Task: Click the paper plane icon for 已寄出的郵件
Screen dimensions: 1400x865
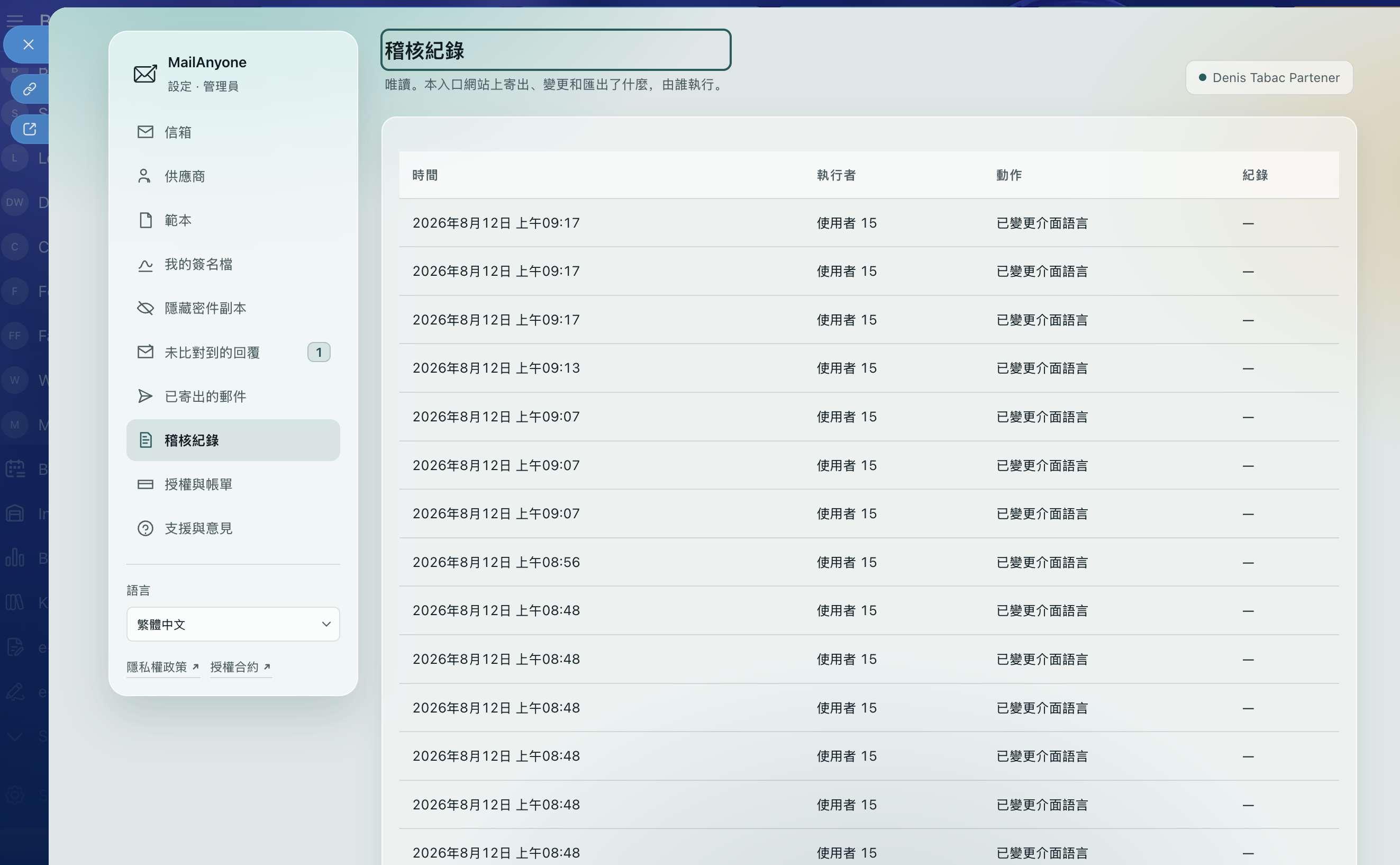Action: tap(145, 397)
